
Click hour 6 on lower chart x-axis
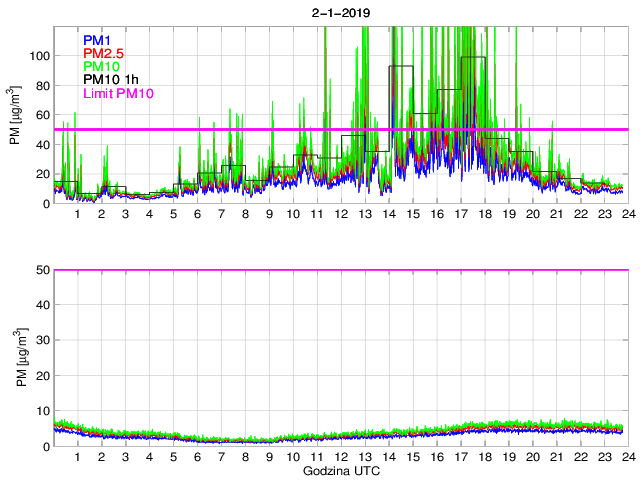[x=198, y=456]
